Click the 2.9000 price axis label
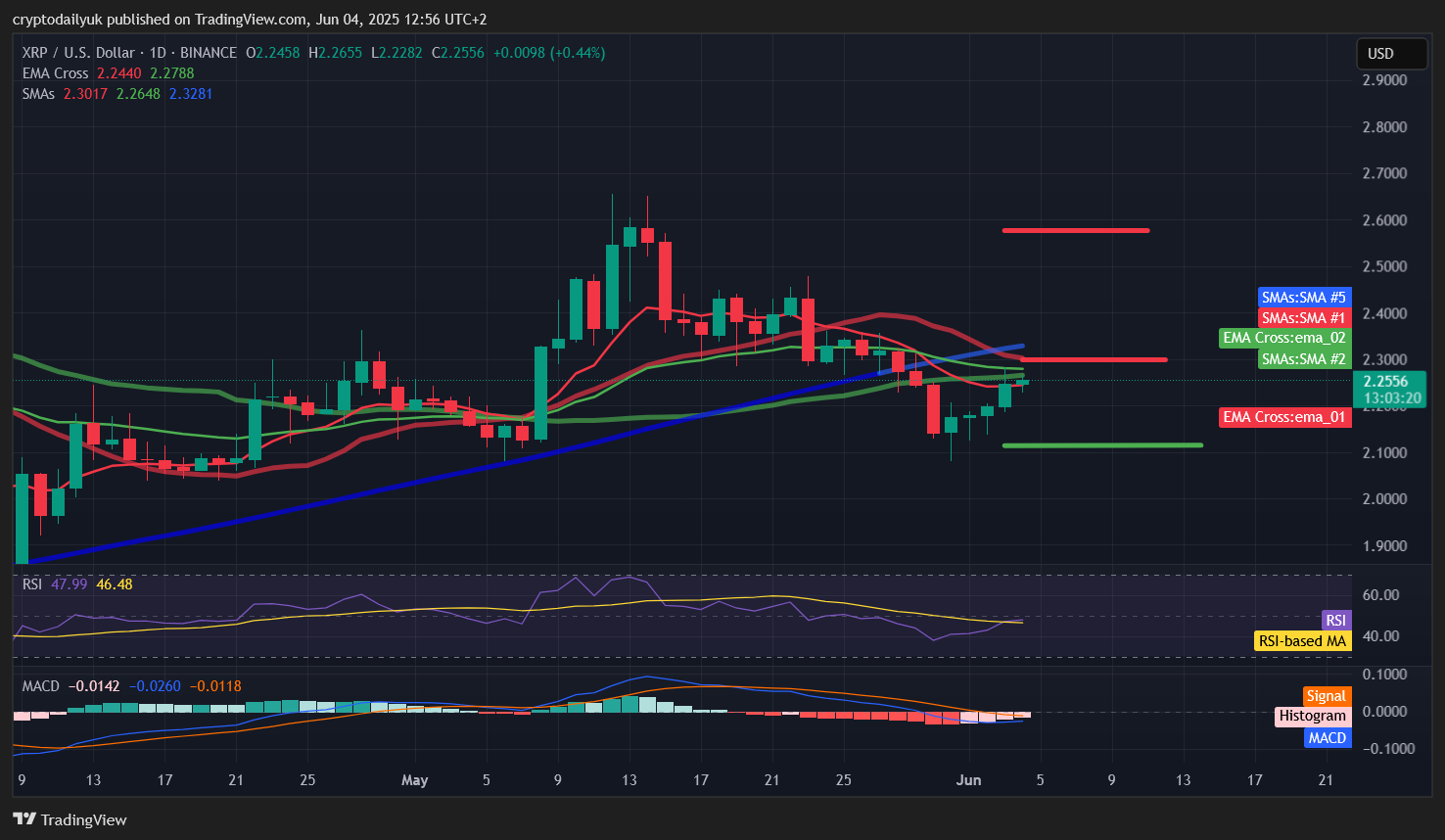 tap(1385, 80)
